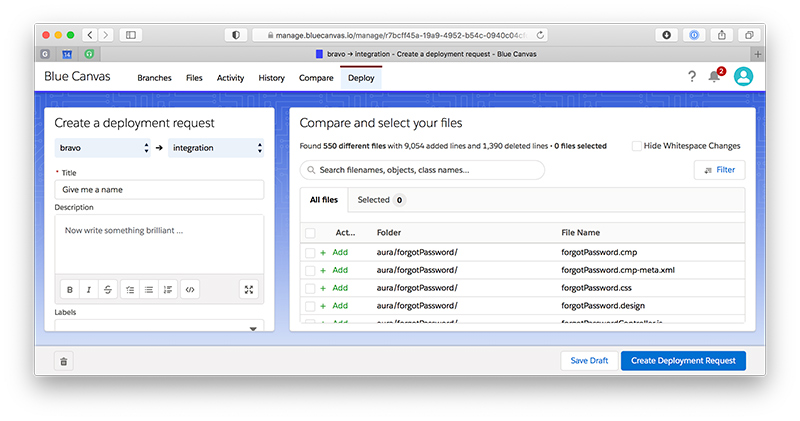Open the source branch dropdown showing bravo
Screen dimensions: 800x421
(103, 148)
